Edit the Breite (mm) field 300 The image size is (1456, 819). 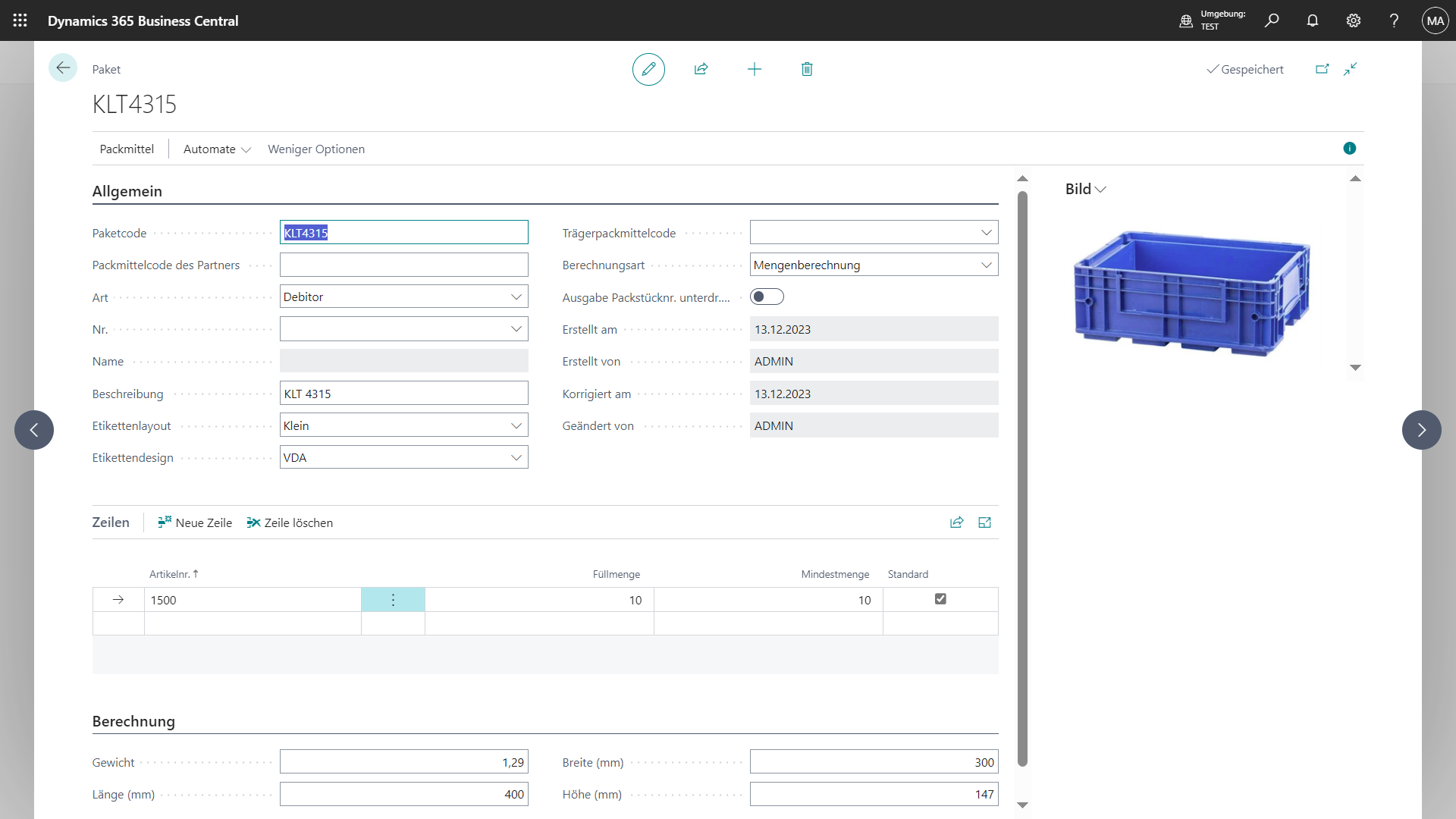(874, 761)
